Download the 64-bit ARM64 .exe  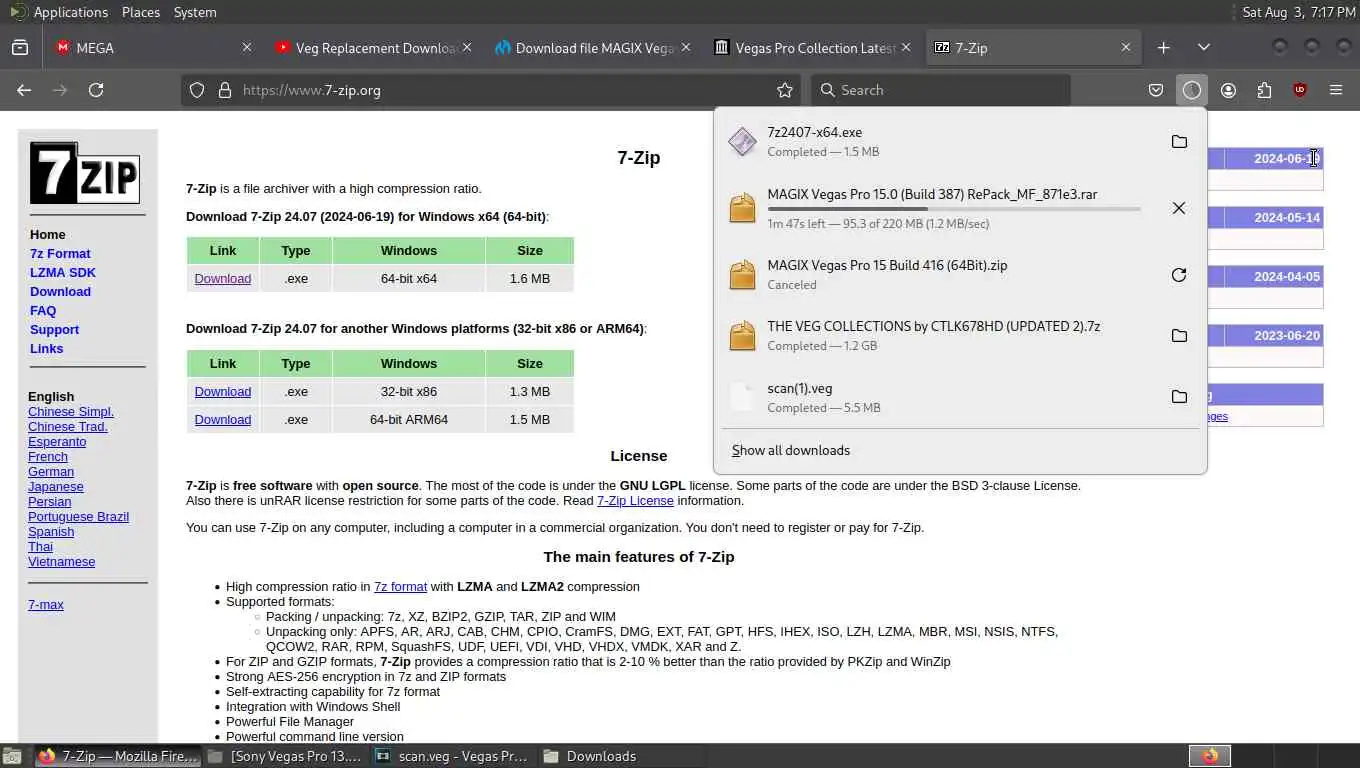(x=223, y=419)
